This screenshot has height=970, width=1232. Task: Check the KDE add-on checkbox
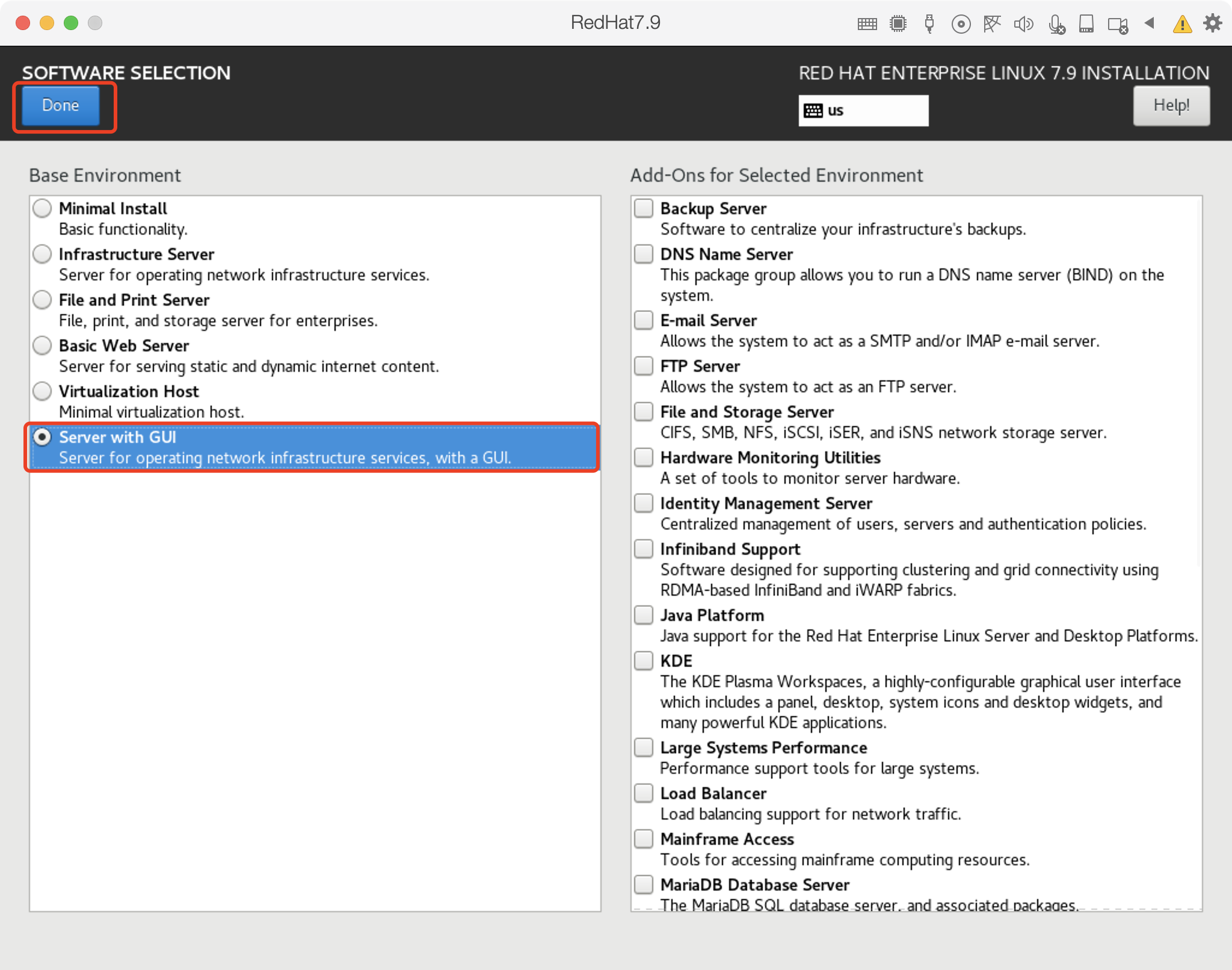(644, 661)
